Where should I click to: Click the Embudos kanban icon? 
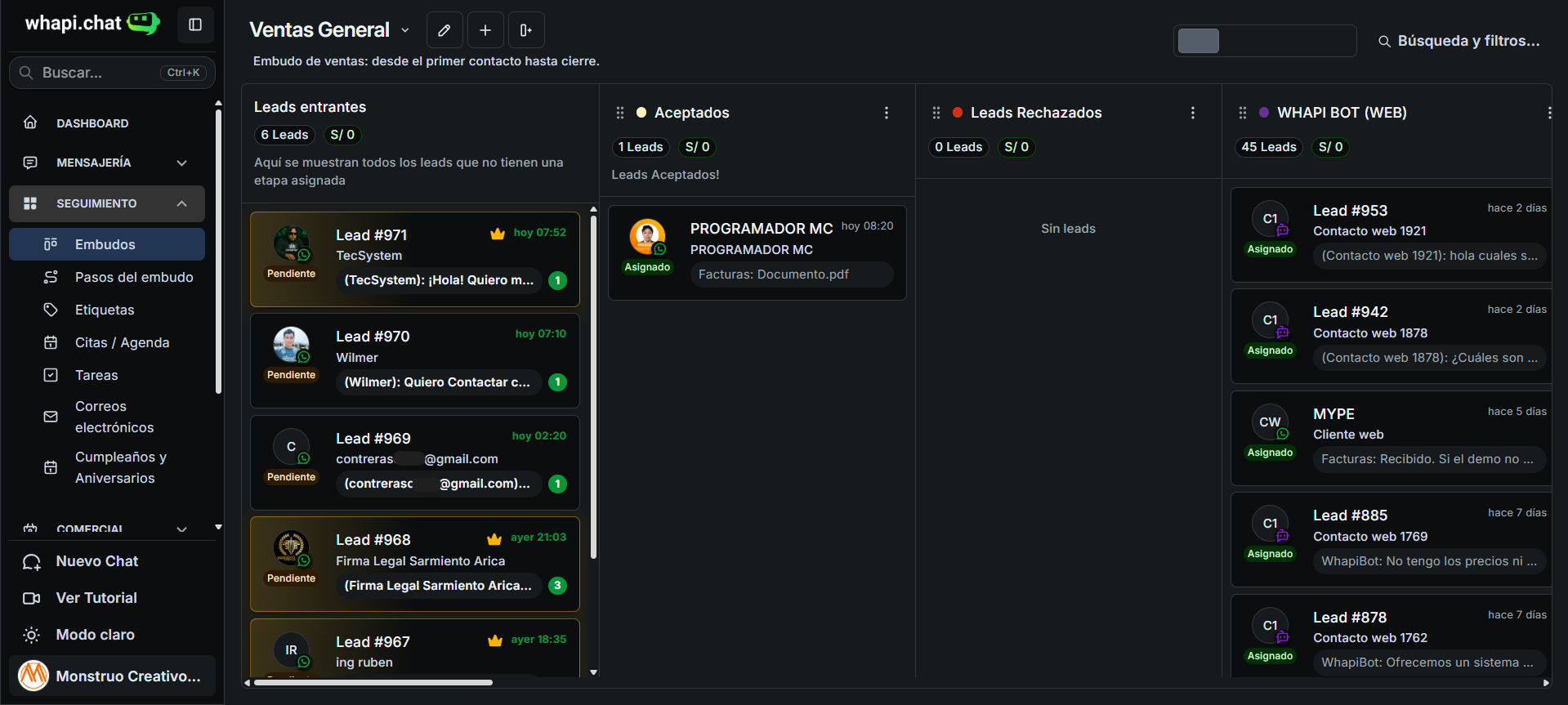tap(51, 244)
